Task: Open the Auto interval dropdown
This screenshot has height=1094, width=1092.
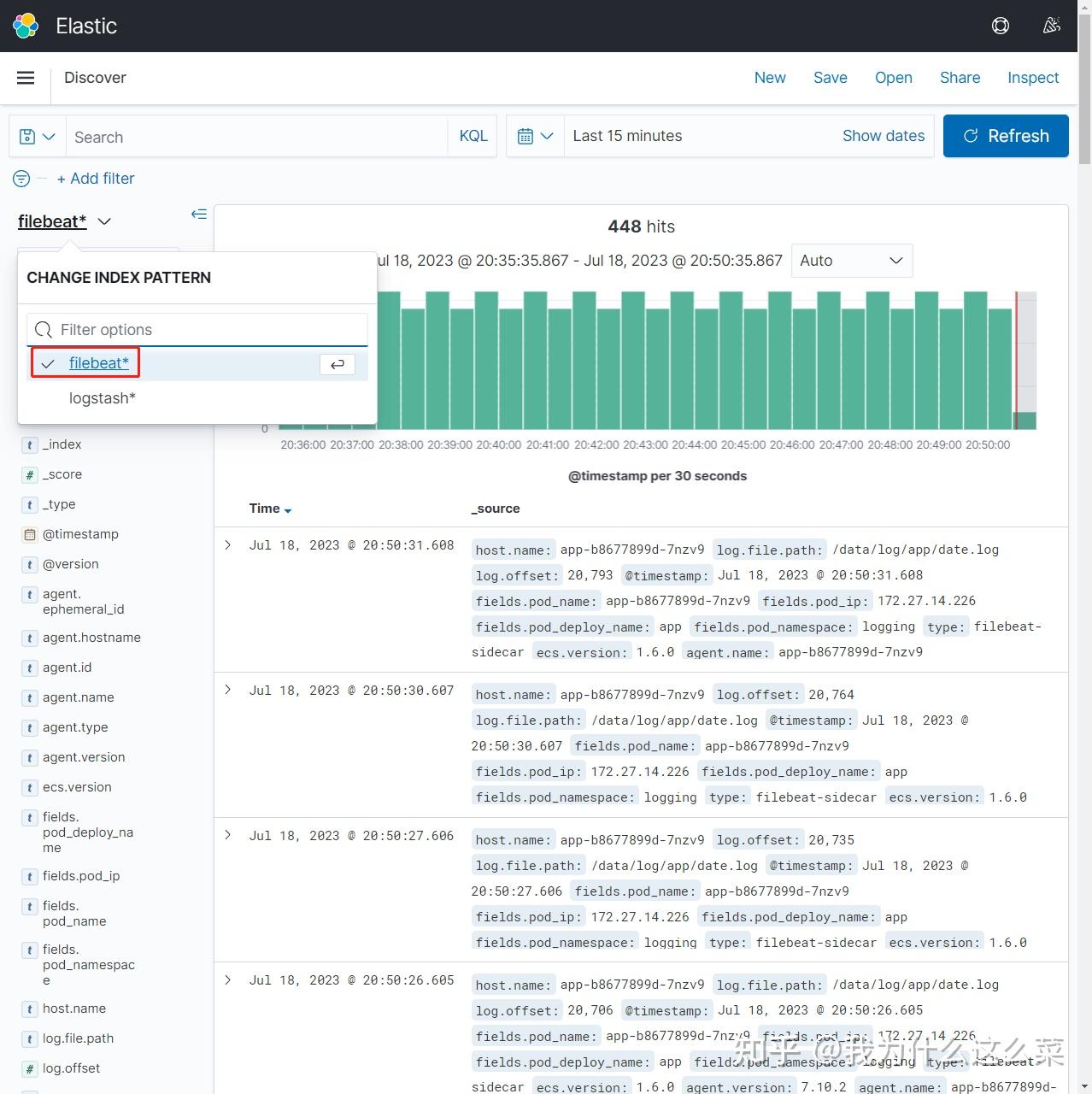Action: pos(851,261)
